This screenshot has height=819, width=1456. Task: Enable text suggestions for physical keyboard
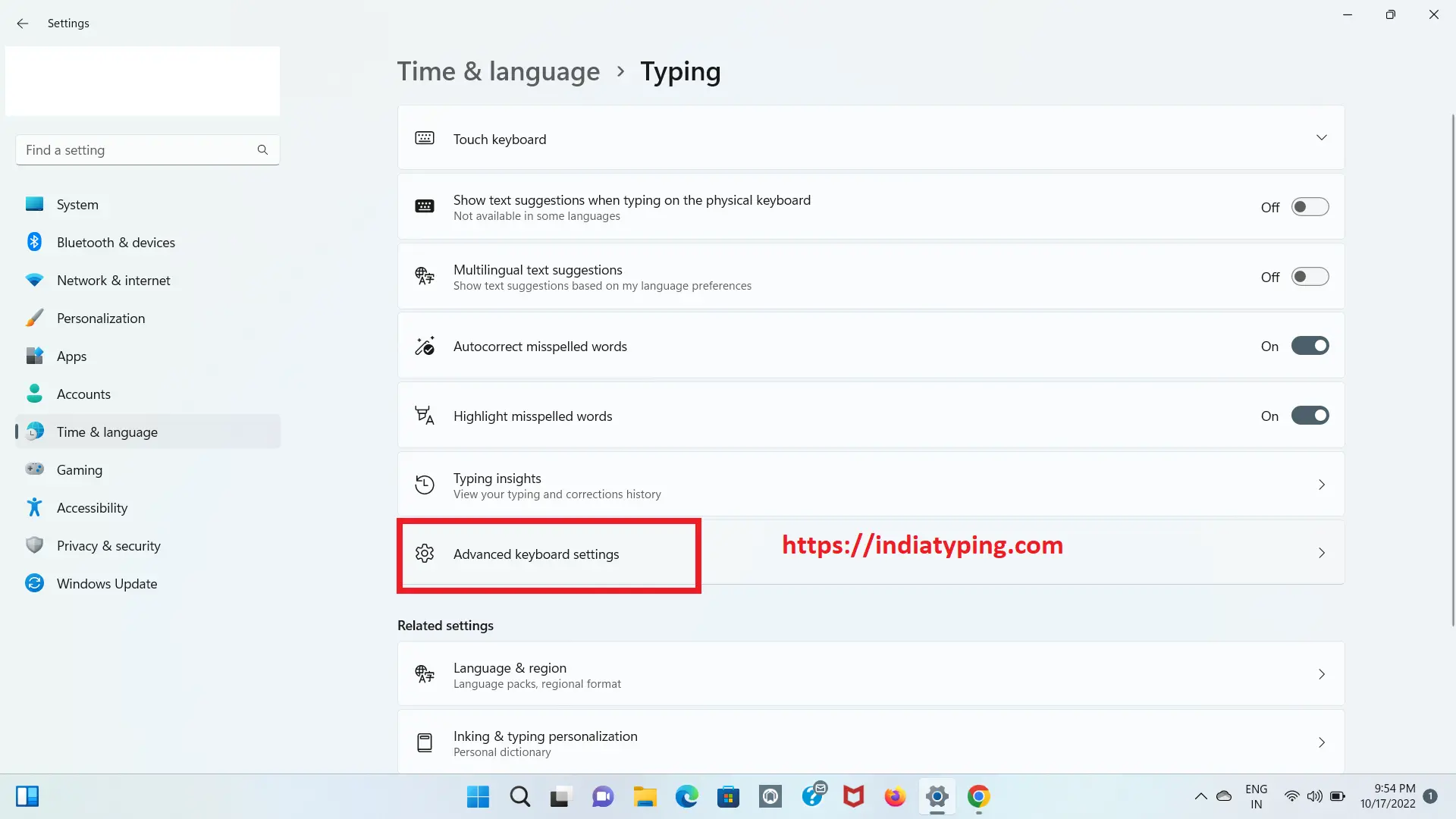click(1310, 206)
